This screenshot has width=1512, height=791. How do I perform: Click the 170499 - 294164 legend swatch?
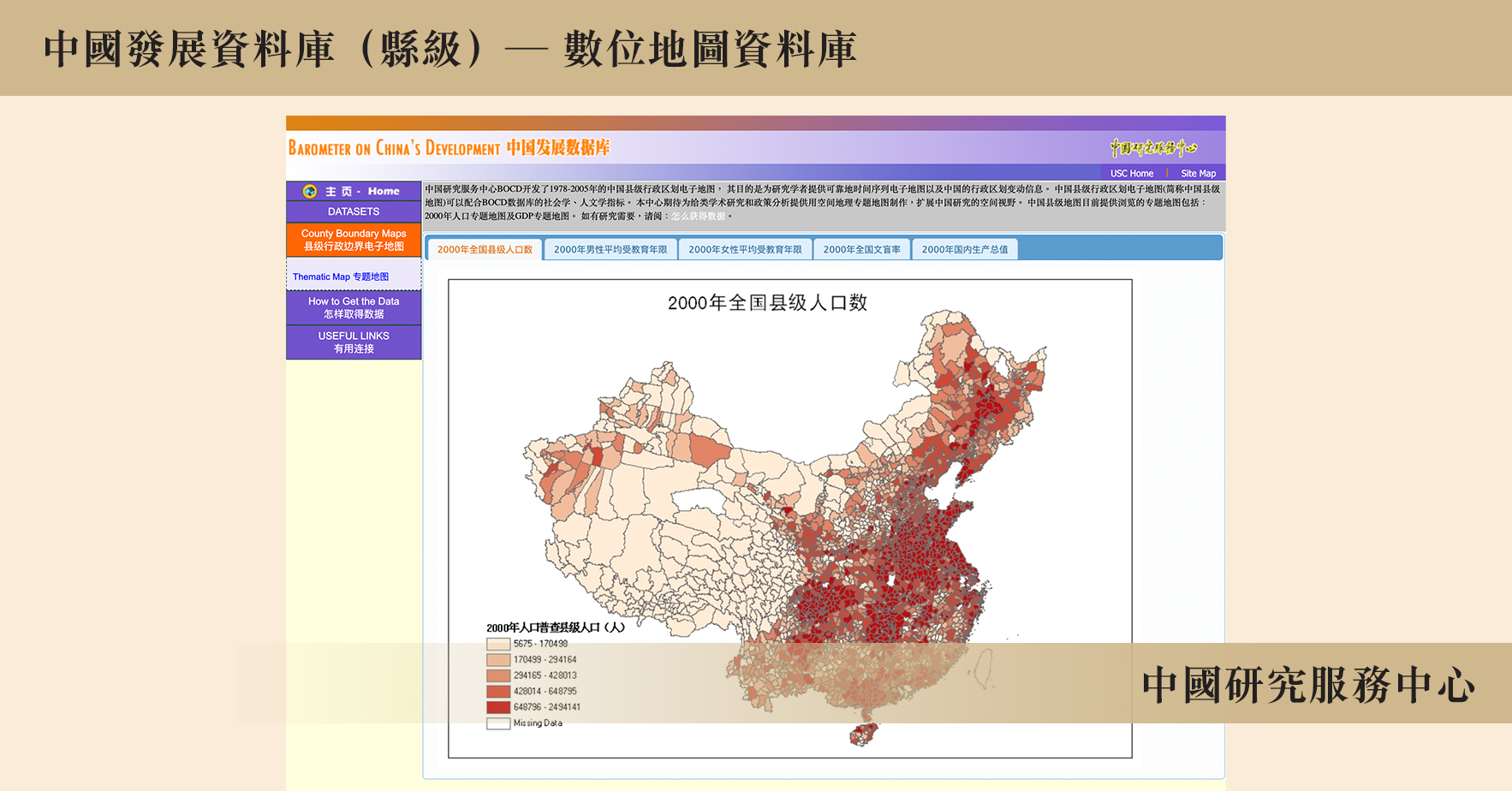498,660
